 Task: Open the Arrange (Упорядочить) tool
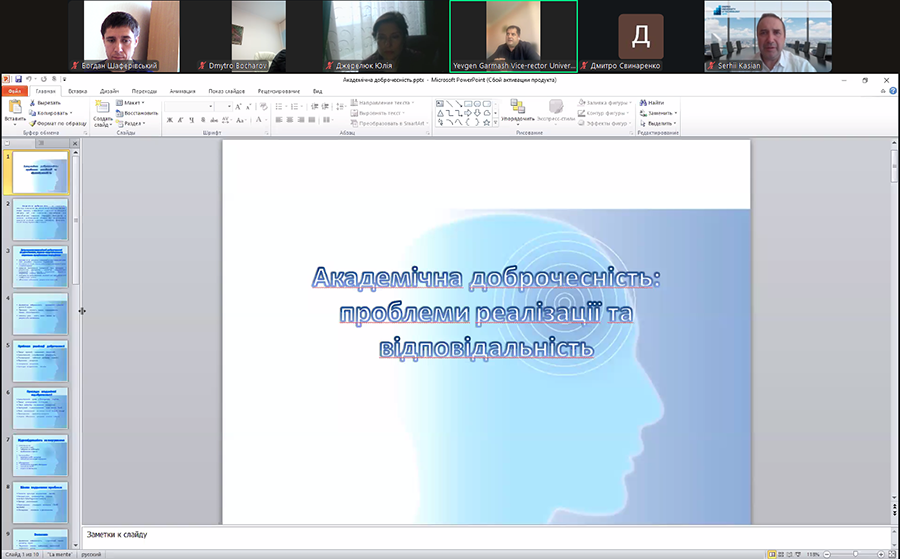tap(517, 109)
